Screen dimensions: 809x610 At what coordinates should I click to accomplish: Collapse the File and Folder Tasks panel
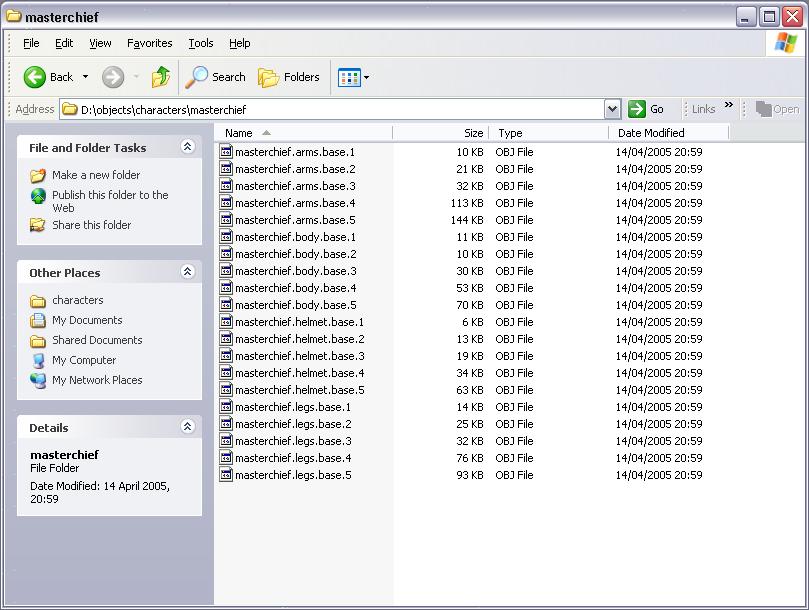(x=187, y=147)
